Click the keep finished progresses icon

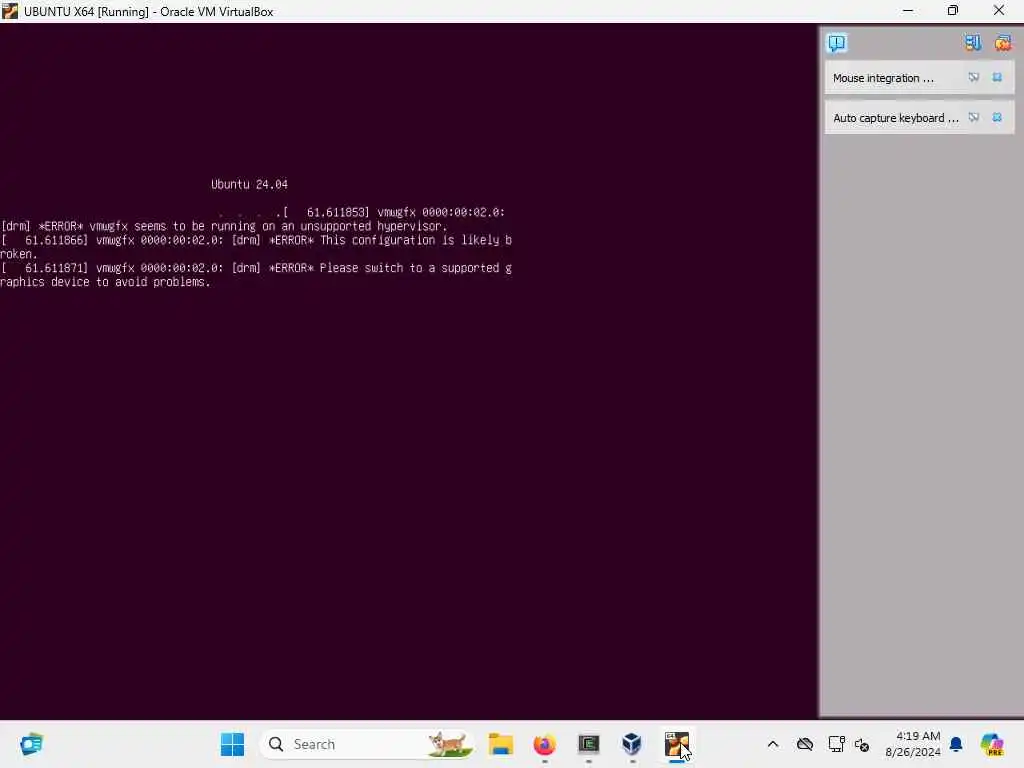click(x=972, y=43)
